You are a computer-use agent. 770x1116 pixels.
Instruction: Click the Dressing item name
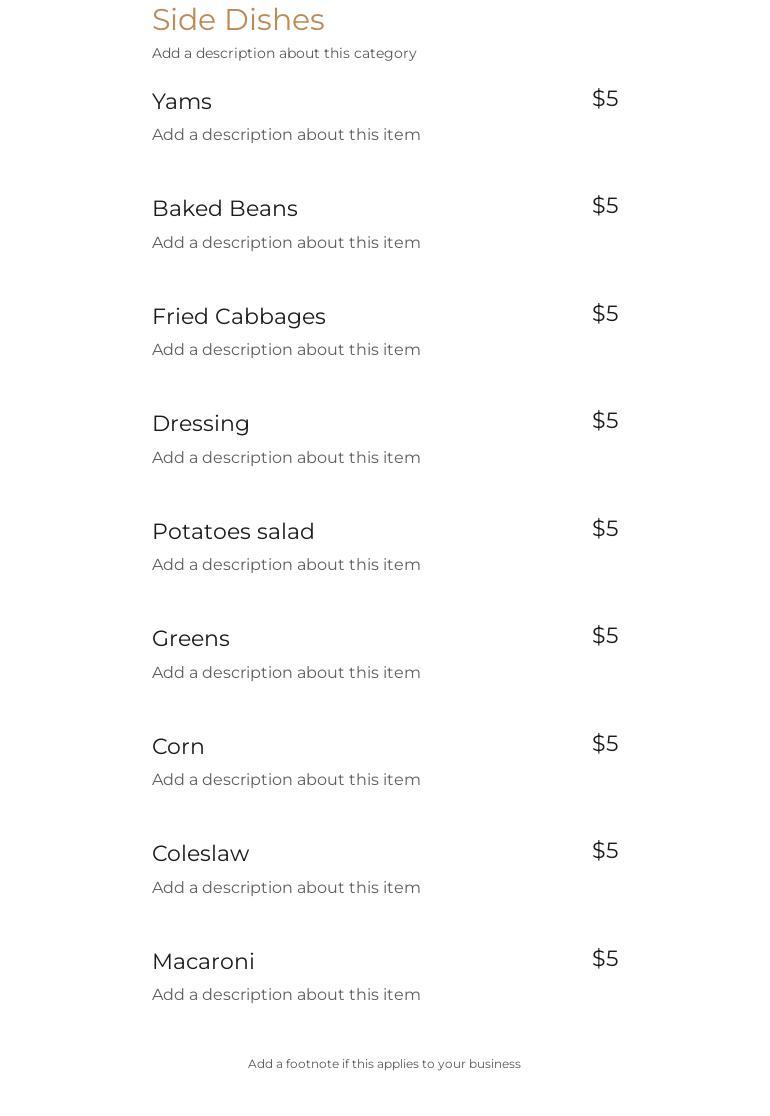coord(201,424)
